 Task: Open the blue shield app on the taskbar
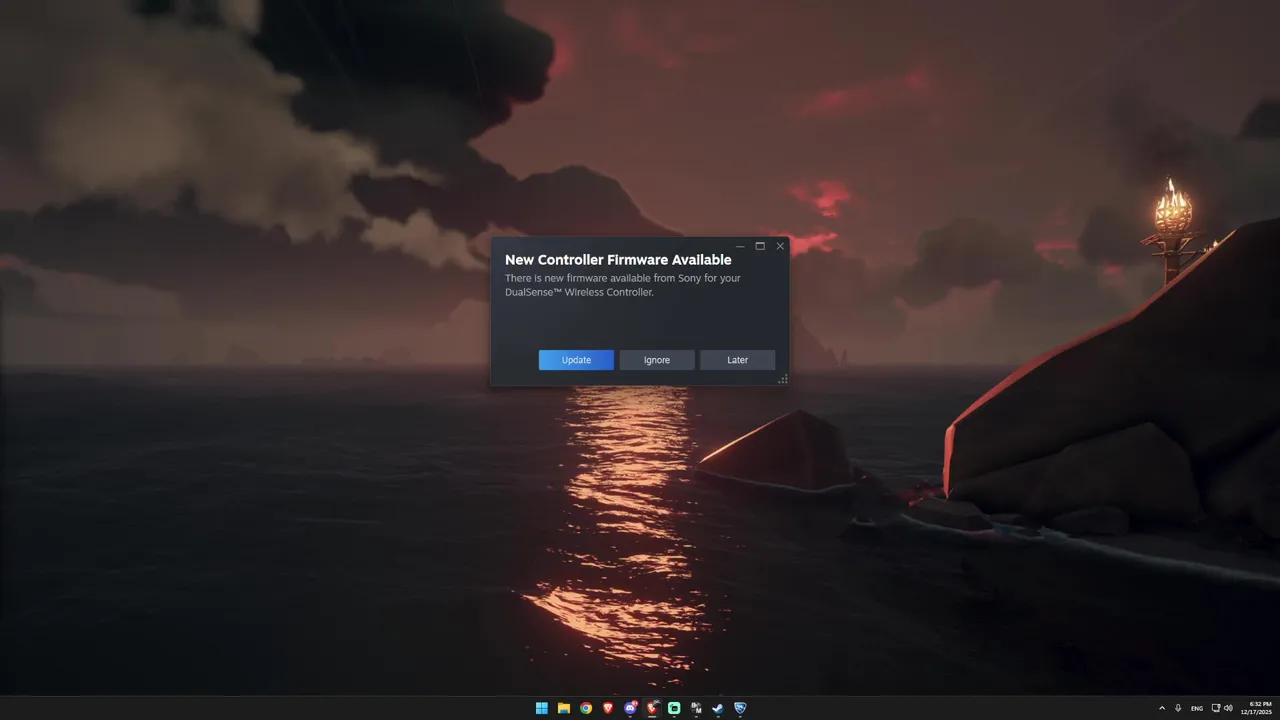[x=740, y=708]
